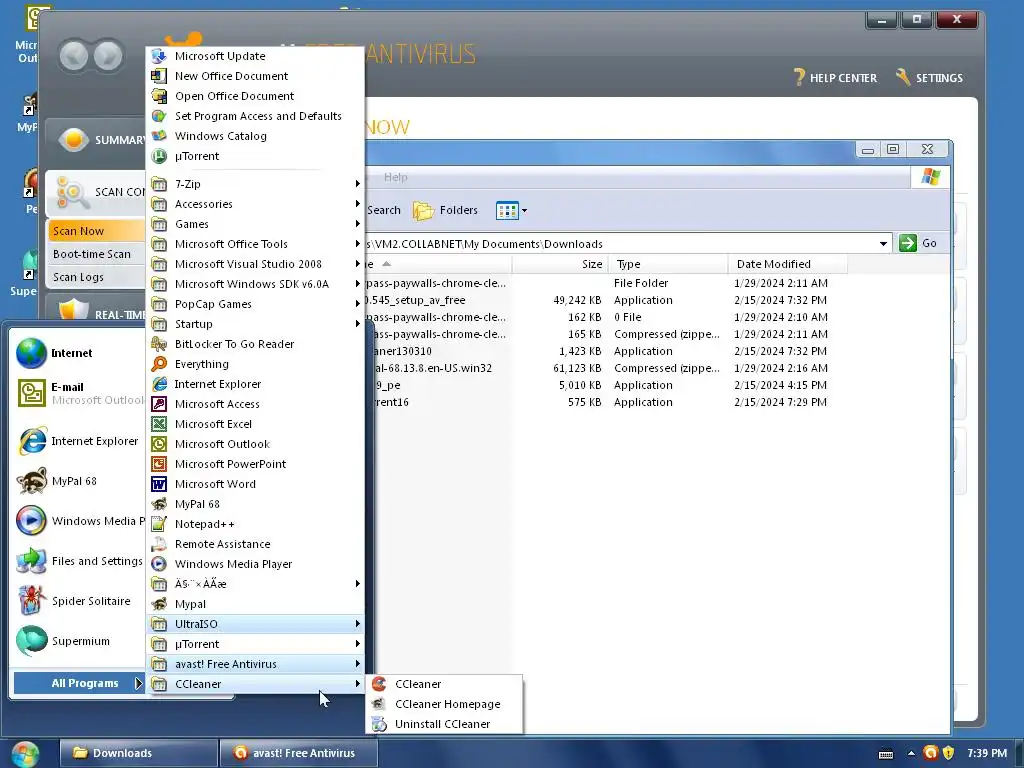This screenshot has width=1024, height=768.
Task: Click the Windows Start orb
Action: click(26, 754)
